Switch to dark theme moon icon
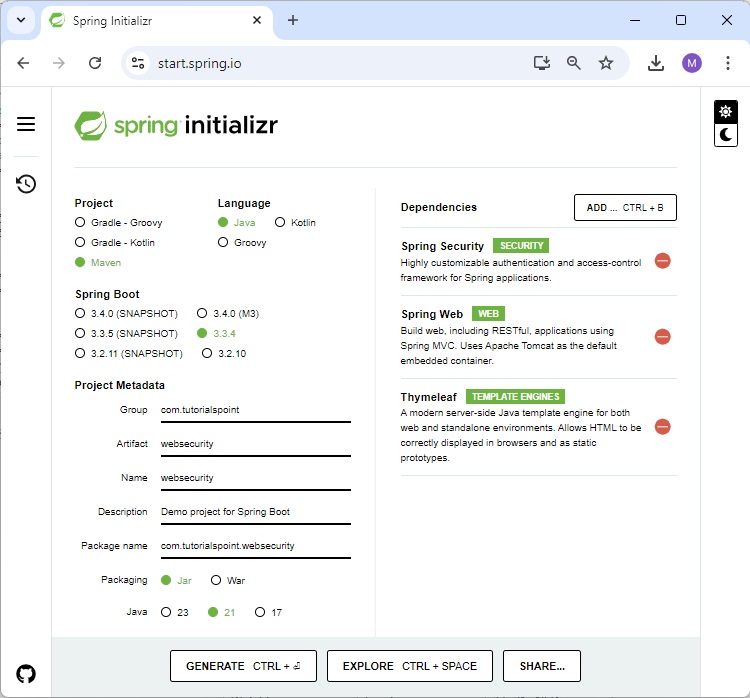750x698 pixels. [726, 135]
